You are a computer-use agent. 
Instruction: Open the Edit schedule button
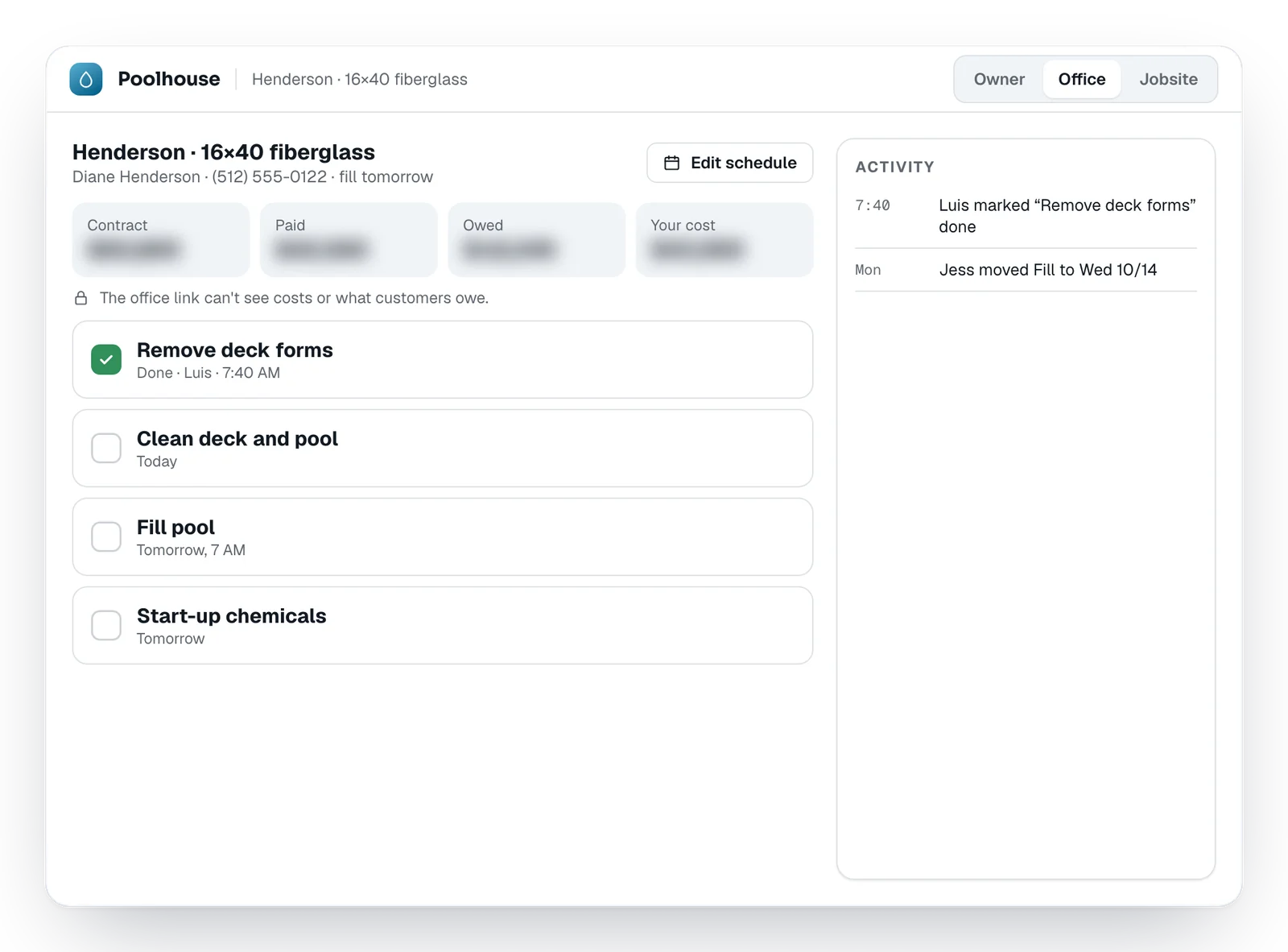tap(730, 163)
